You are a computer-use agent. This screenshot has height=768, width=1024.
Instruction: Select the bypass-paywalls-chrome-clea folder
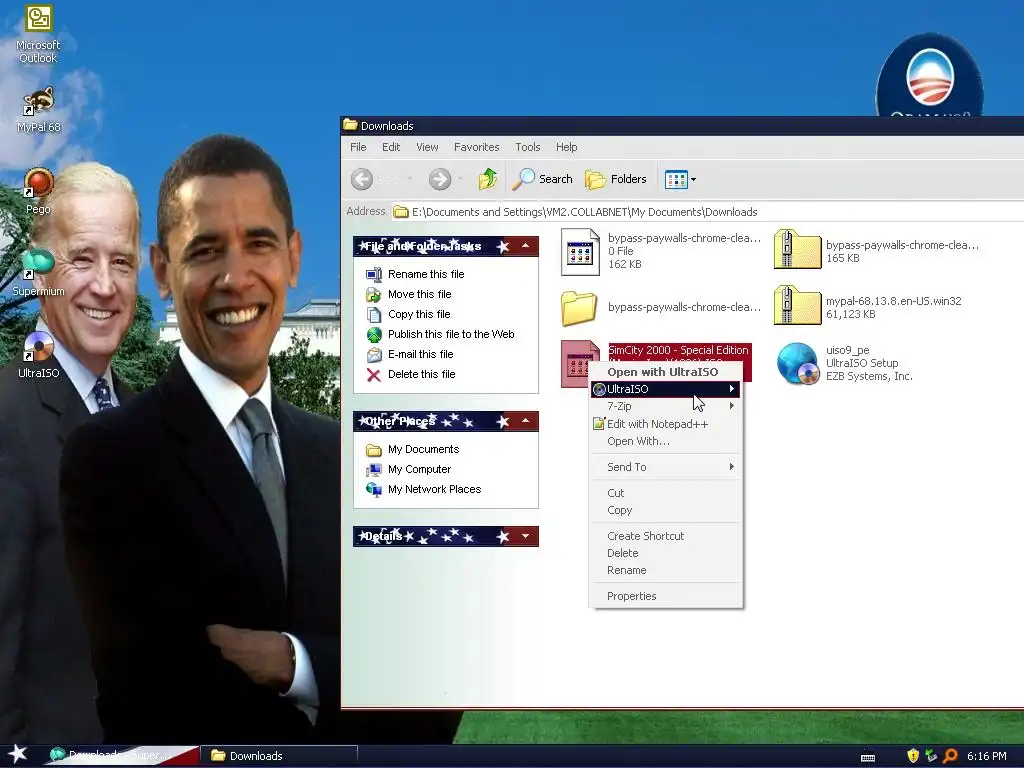pos(661,307)
